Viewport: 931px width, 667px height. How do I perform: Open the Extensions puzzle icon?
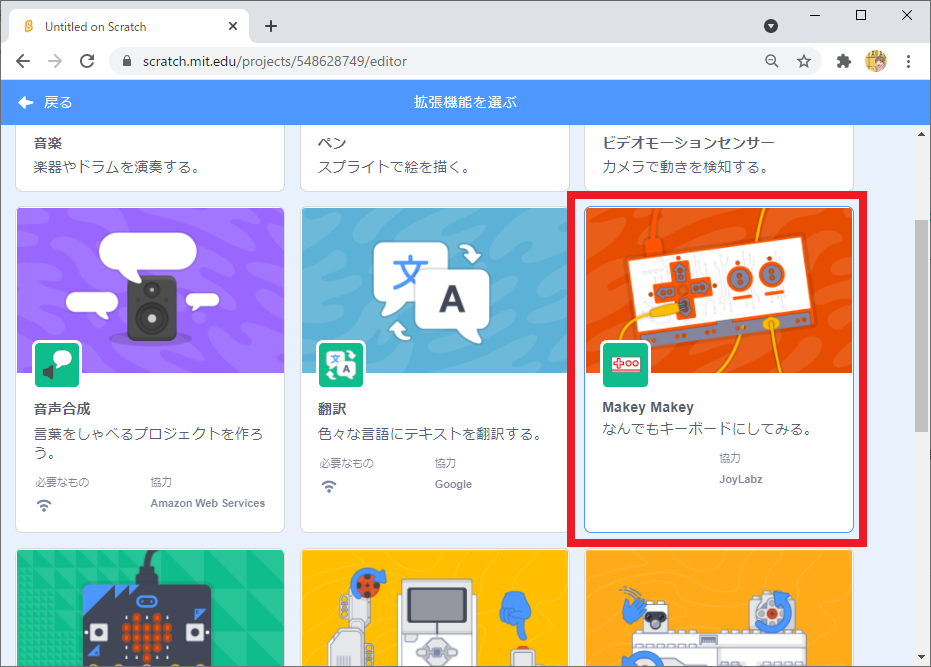[844, 61]
